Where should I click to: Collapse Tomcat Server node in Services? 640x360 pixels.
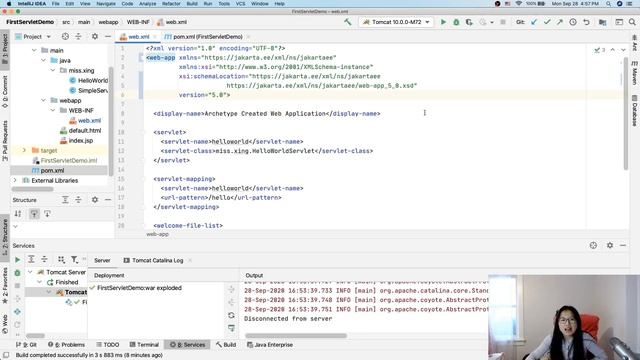coord(30,272)
